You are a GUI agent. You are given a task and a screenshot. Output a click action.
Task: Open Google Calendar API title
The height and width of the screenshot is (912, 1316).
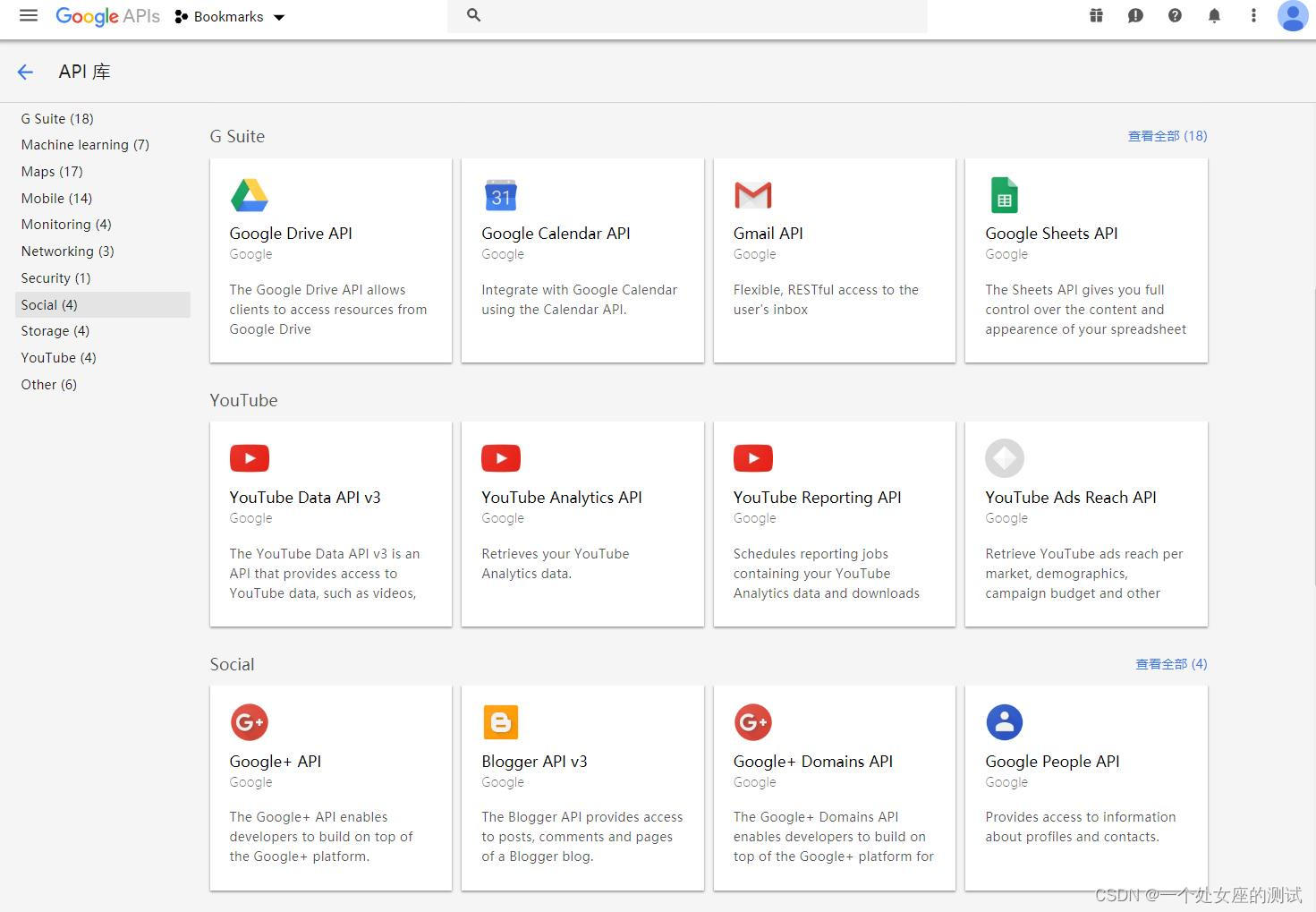tap(556, 234)
